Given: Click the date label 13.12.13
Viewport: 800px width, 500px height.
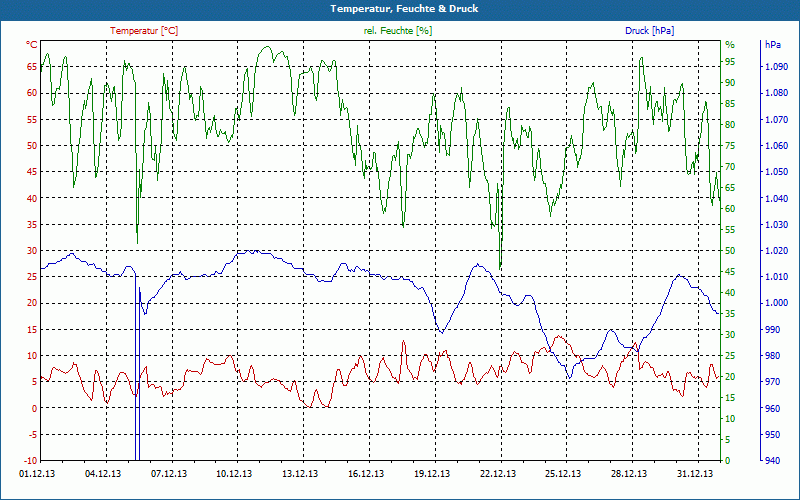Looking at the screenshot, I should (x=300, y=474).
